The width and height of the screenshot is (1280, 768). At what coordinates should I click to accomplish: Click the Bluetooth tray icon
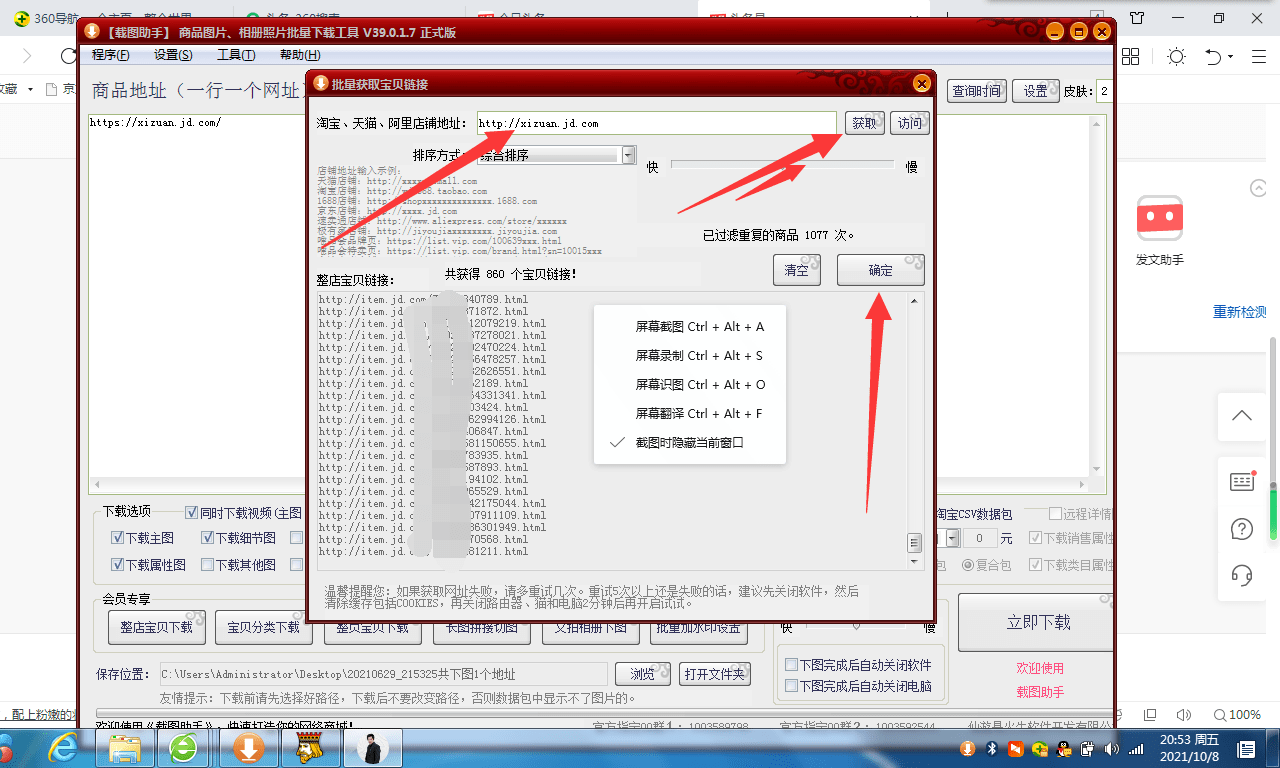point(992,748)
